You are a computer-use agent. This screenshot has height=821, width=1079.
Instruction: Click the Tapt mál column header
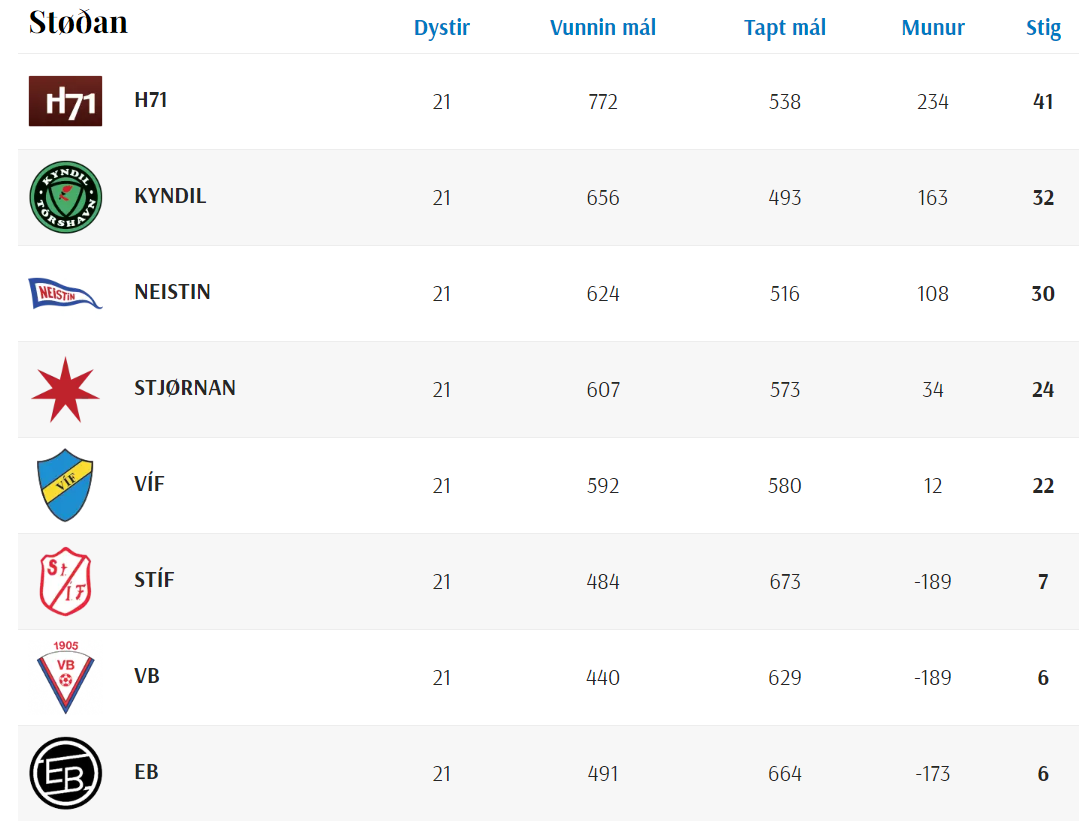tap(785, 28)
